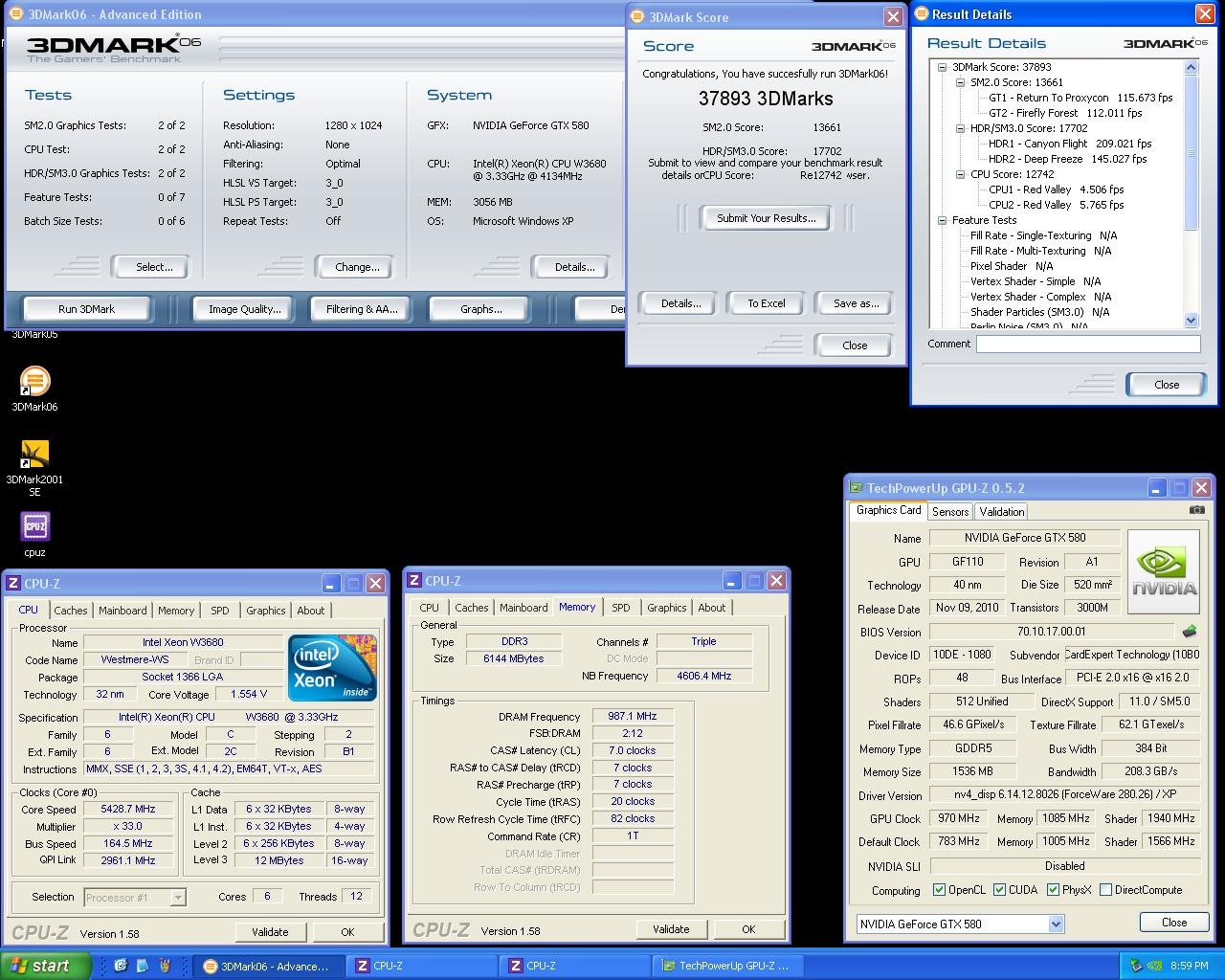Click the Run 3DMark button

[x=86, y=309]
